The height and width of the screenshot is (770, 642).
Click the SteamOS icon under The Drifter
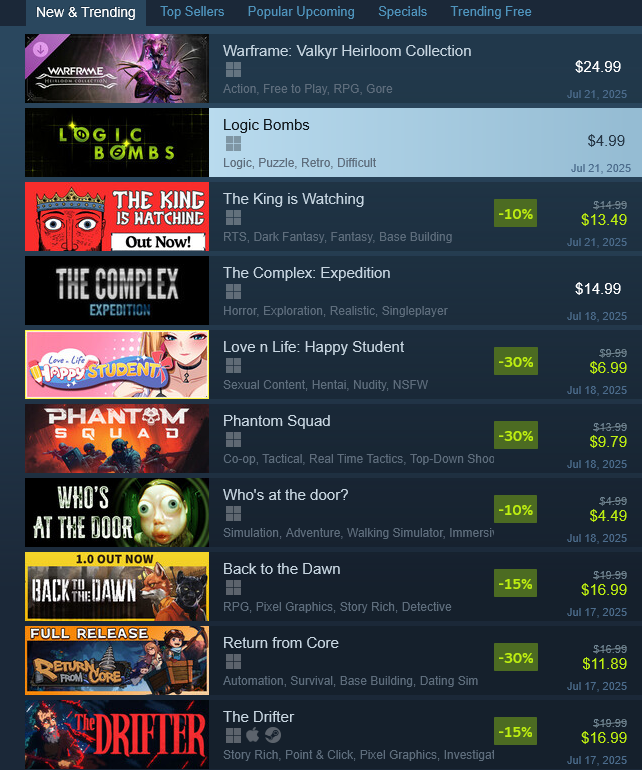(x=273, y=735)
